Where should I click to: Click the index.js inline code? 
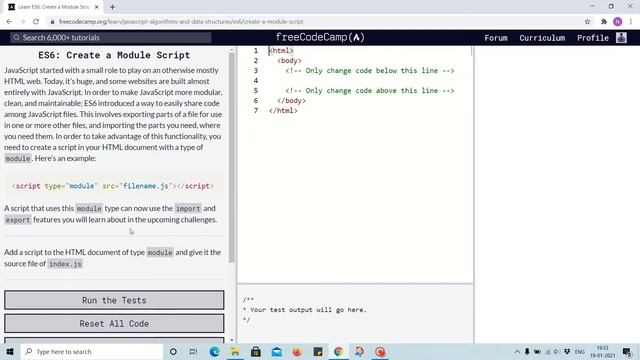(x=65, y=264)
